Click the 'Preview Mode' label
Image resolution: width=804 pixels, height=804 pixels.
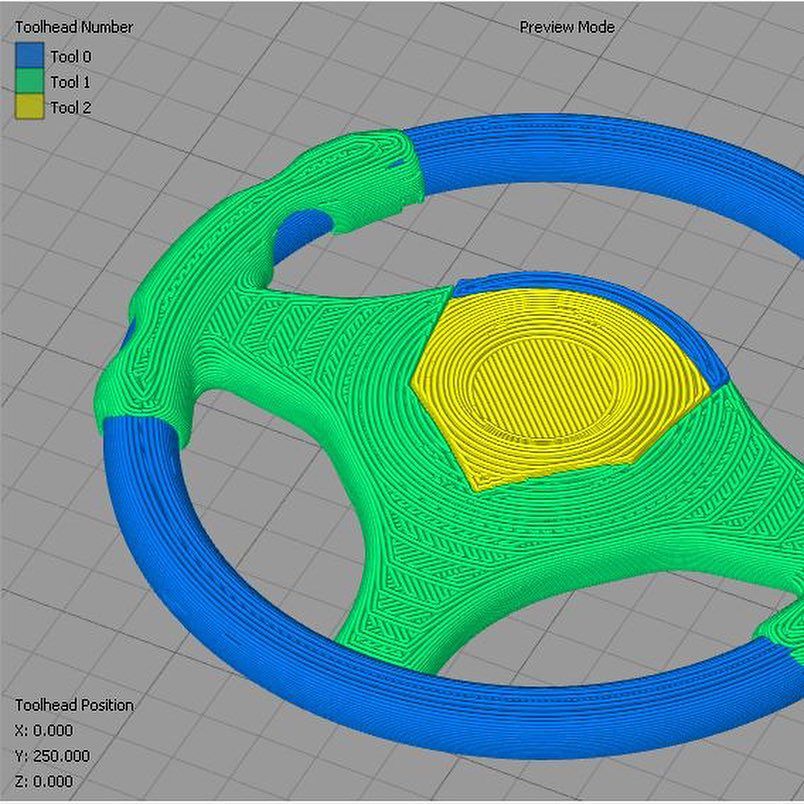pos(567,27)
